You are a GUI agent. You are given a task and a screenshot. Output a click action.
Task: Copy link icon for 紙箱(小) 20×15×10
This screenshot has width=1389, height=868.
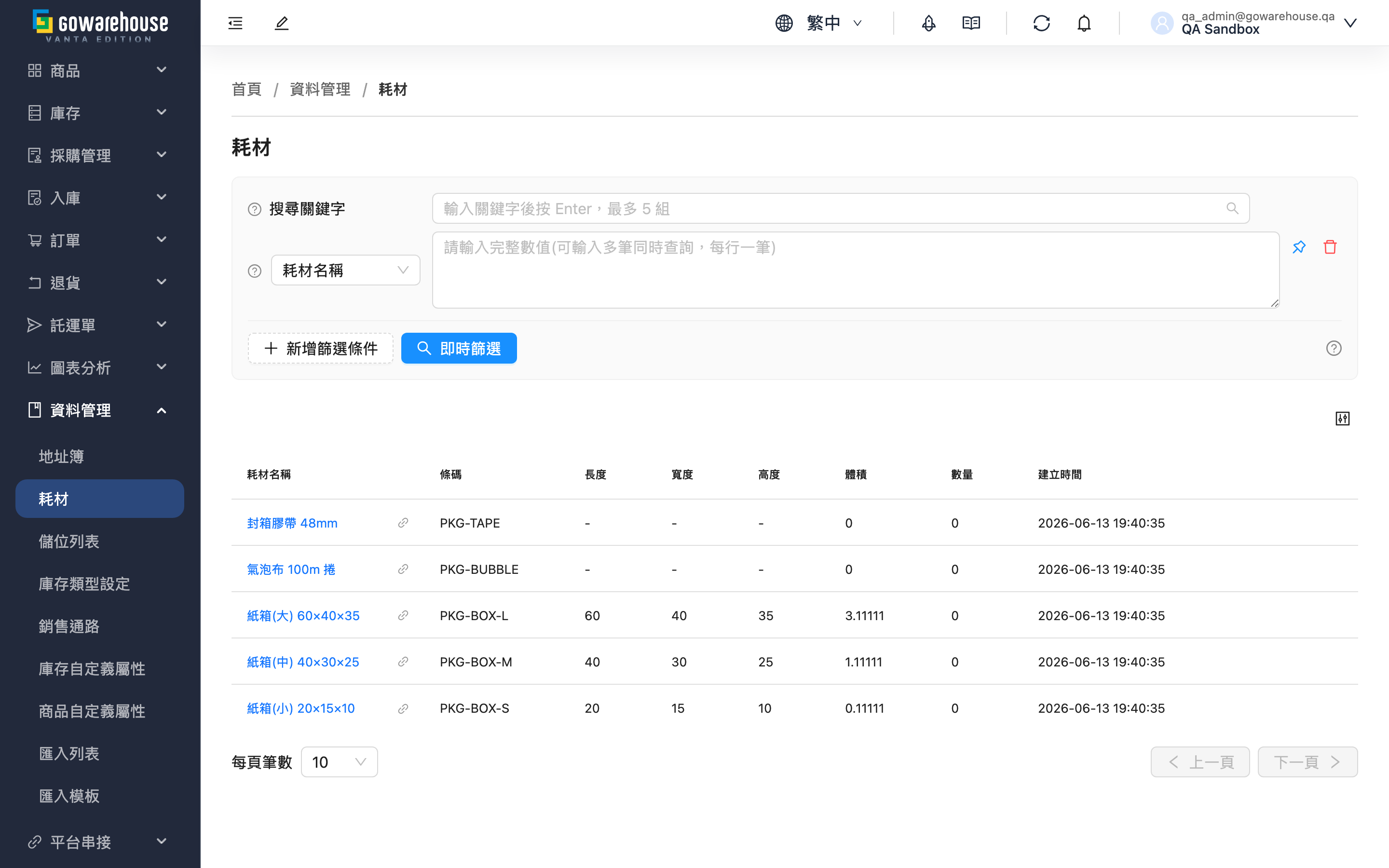point(403,708)
